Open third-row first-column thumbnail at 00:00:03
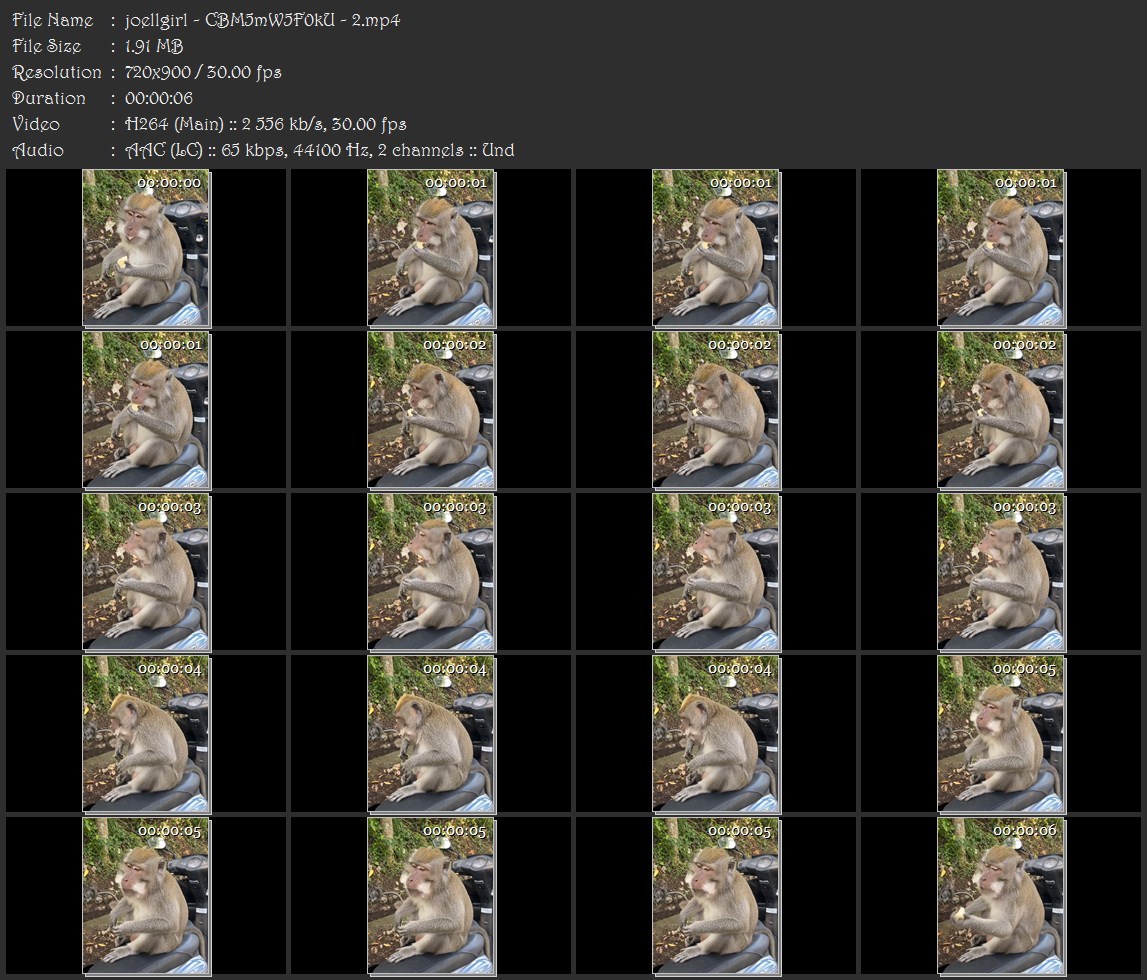The height and width of the screenshot is (980, 1147). click(146, 573)
